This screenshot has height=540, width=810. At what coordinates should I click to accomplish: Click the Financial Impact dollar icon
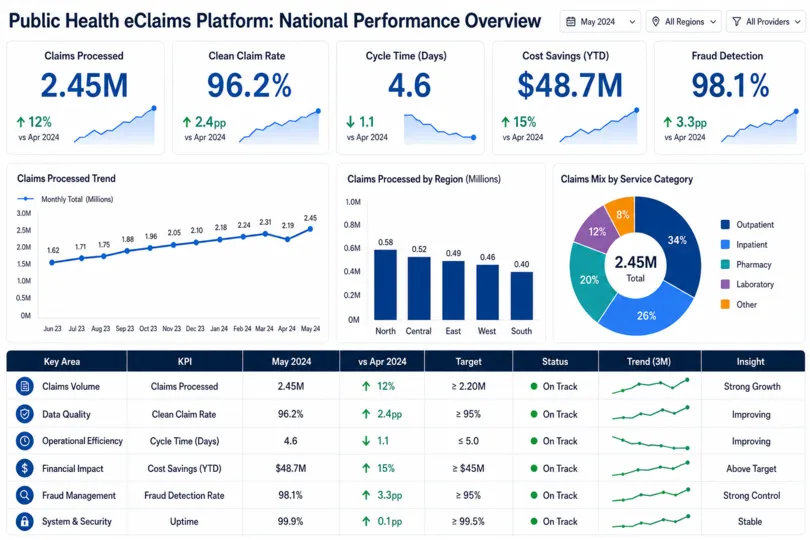click(24, 468)
